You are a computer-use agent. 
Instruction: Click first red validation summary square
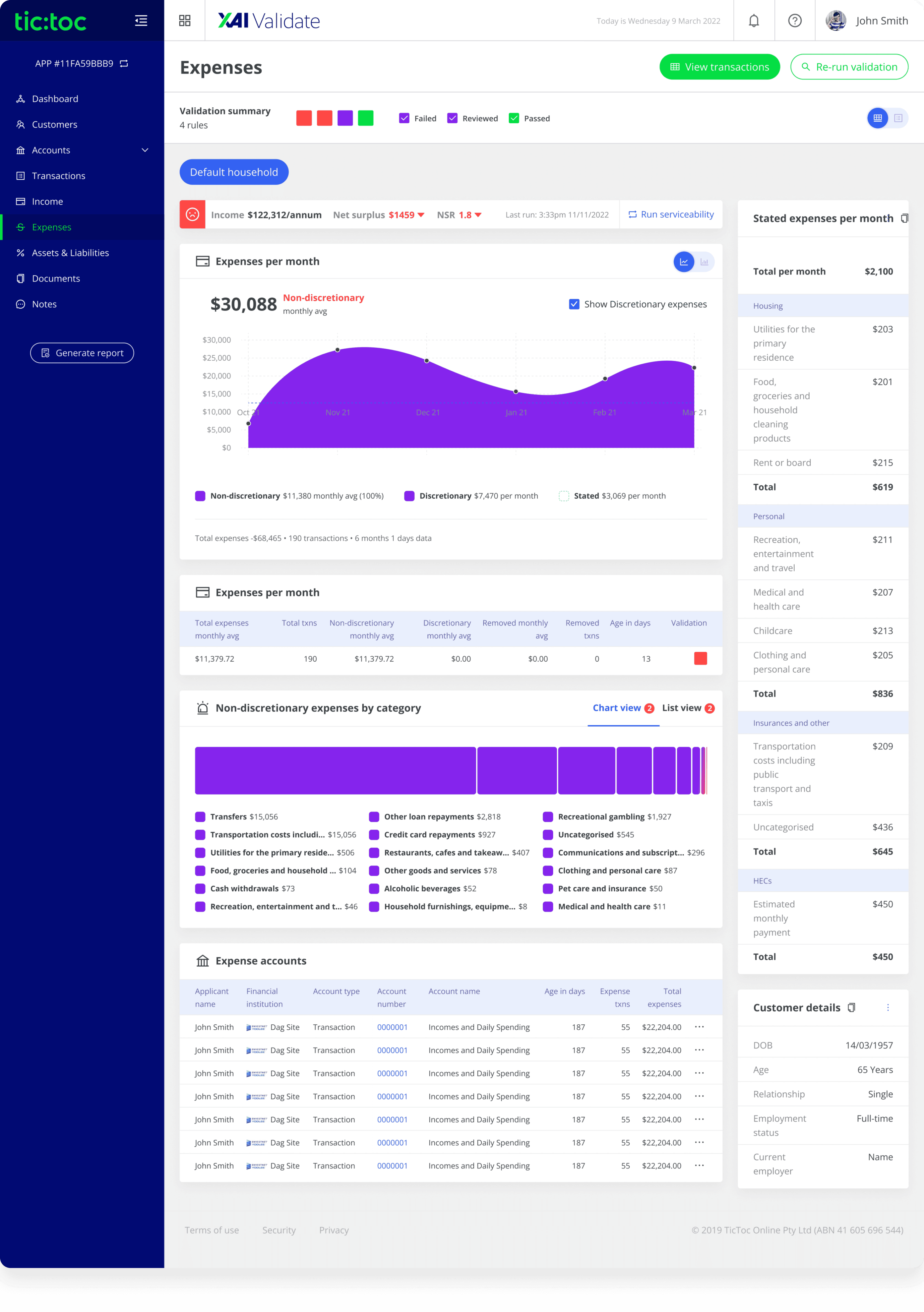point(304,118)
